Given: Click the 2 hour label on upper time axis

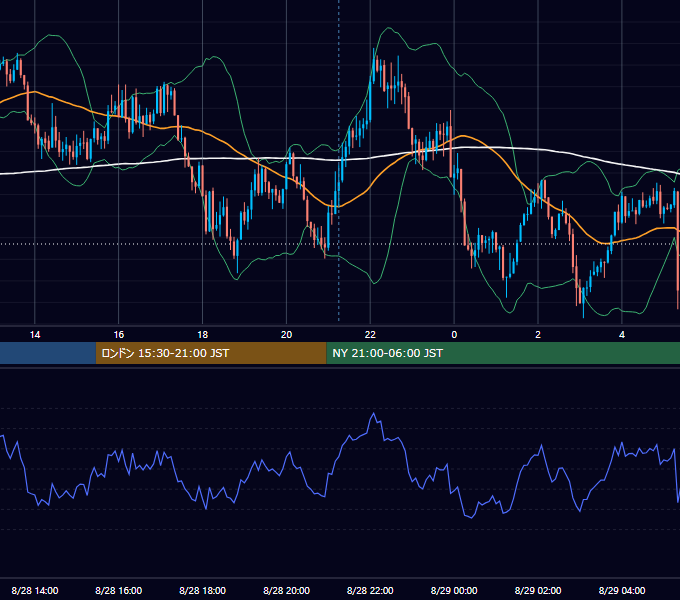Looking at the screenshot, I should tap(538, 335).
